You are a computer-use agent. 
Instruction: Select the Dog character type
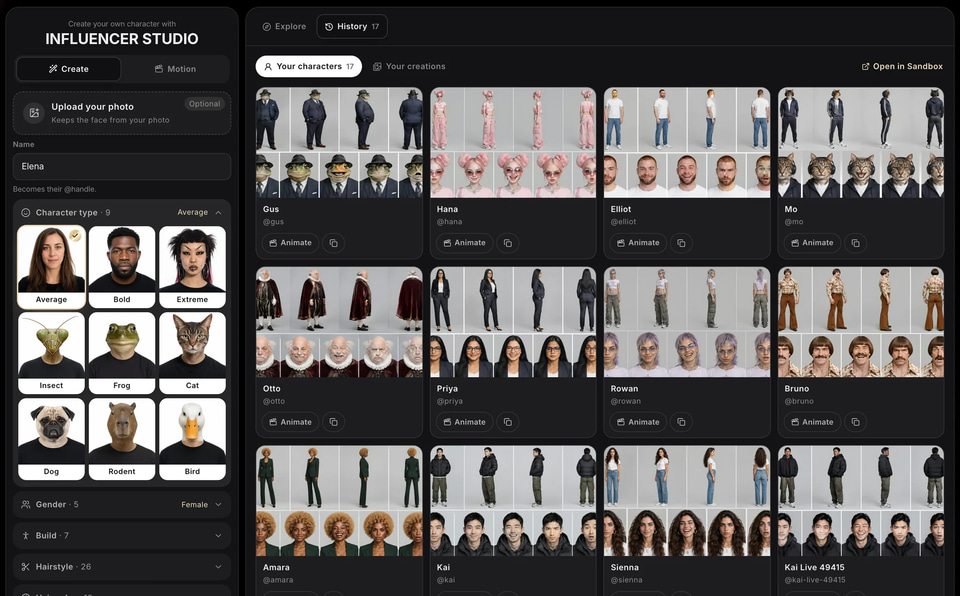tap(51, 439)
